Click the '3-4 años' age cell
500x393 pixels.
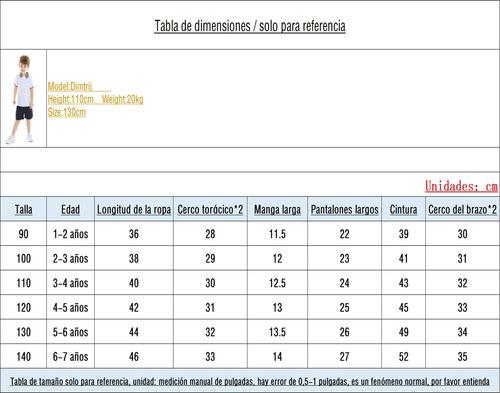tap(70, 283)
